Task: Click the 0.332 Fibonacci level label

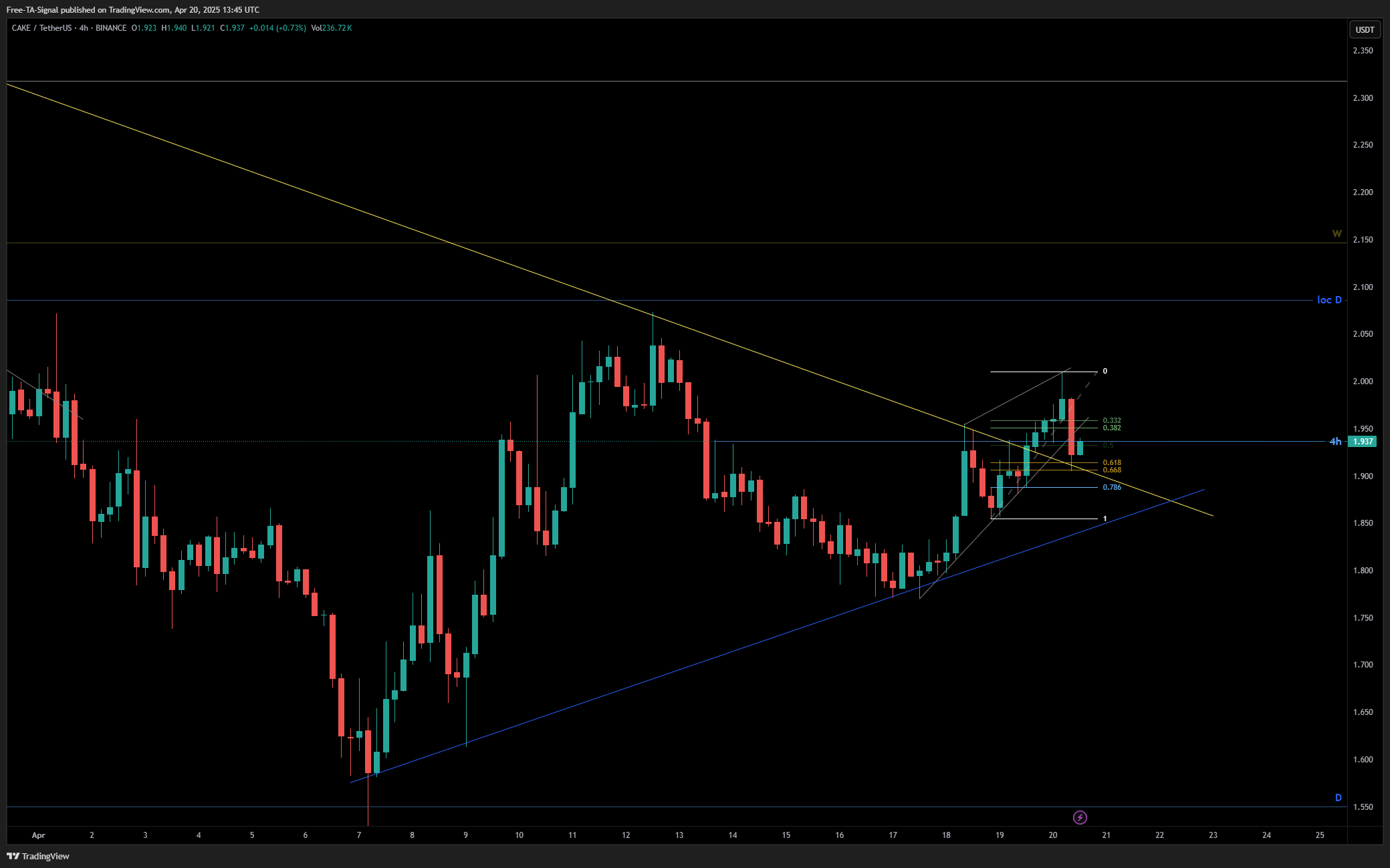Action: click(1112, 420)
